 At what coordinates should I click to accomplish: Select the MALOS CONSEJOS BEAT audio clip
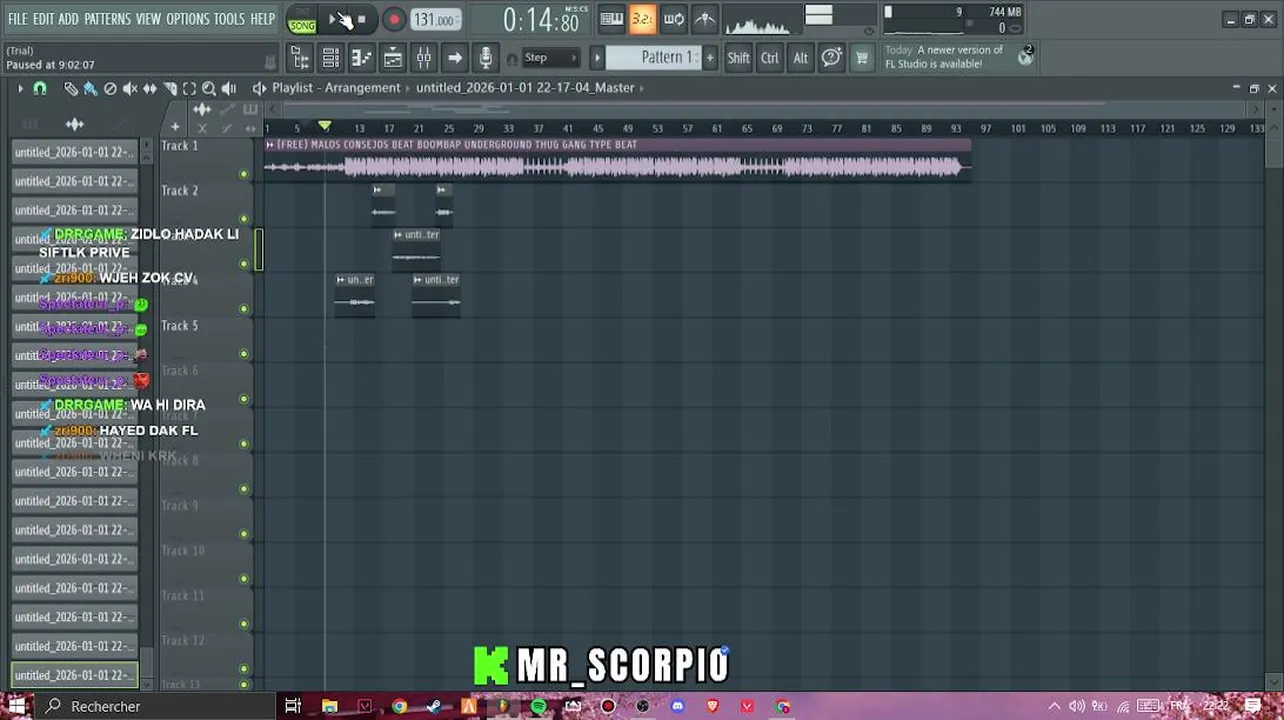[617, 160]
